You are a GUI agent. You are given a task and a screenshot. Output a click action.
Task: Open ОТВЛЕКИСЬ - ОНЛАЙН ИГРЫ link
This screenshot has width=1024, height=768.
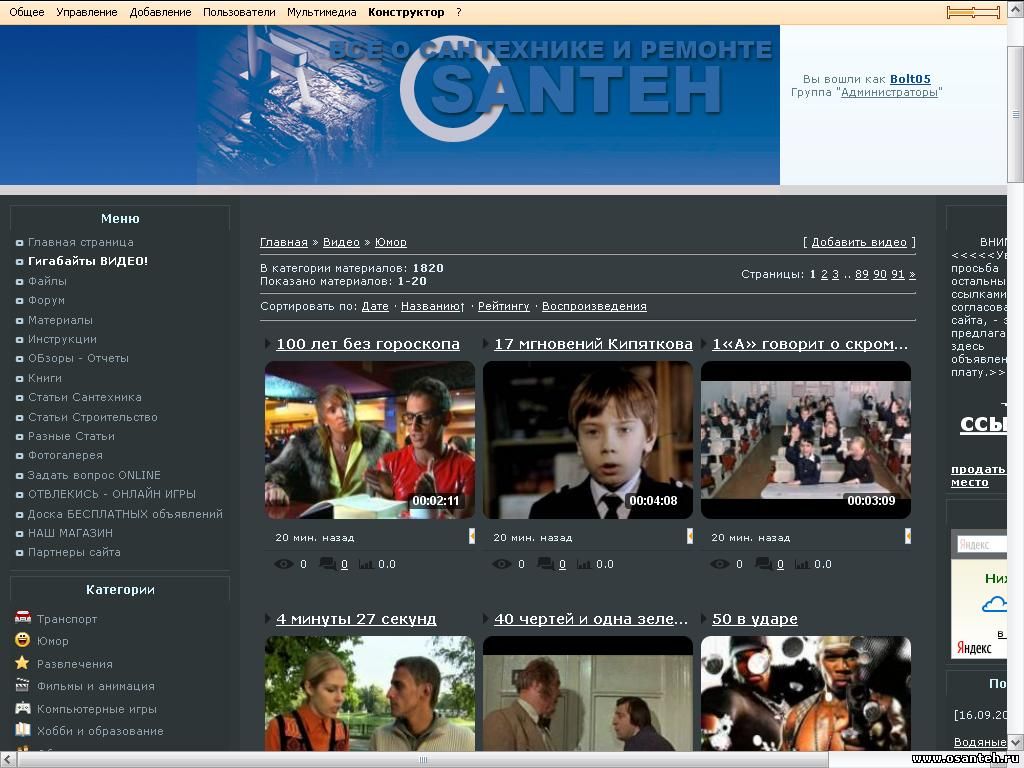112,494
